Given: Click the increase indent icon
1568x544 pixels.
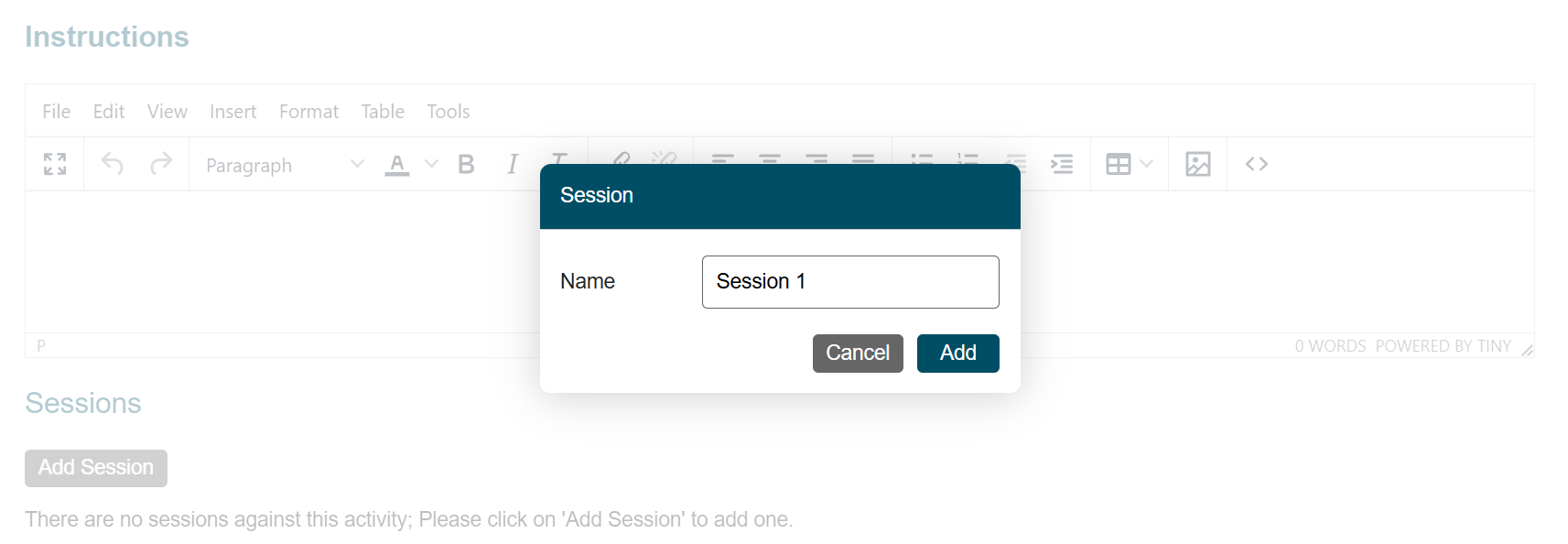Looking at the screenshot, I should click(x=1062, y=164).
